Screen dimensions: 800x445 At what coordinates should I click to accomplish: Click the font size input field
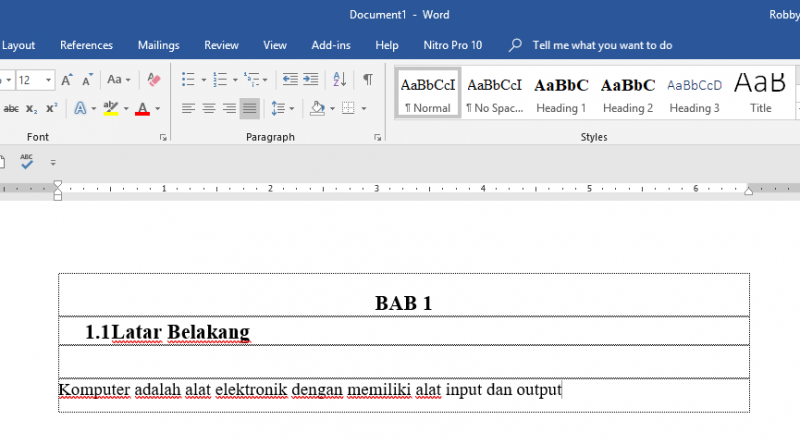(x=30, y=80)
